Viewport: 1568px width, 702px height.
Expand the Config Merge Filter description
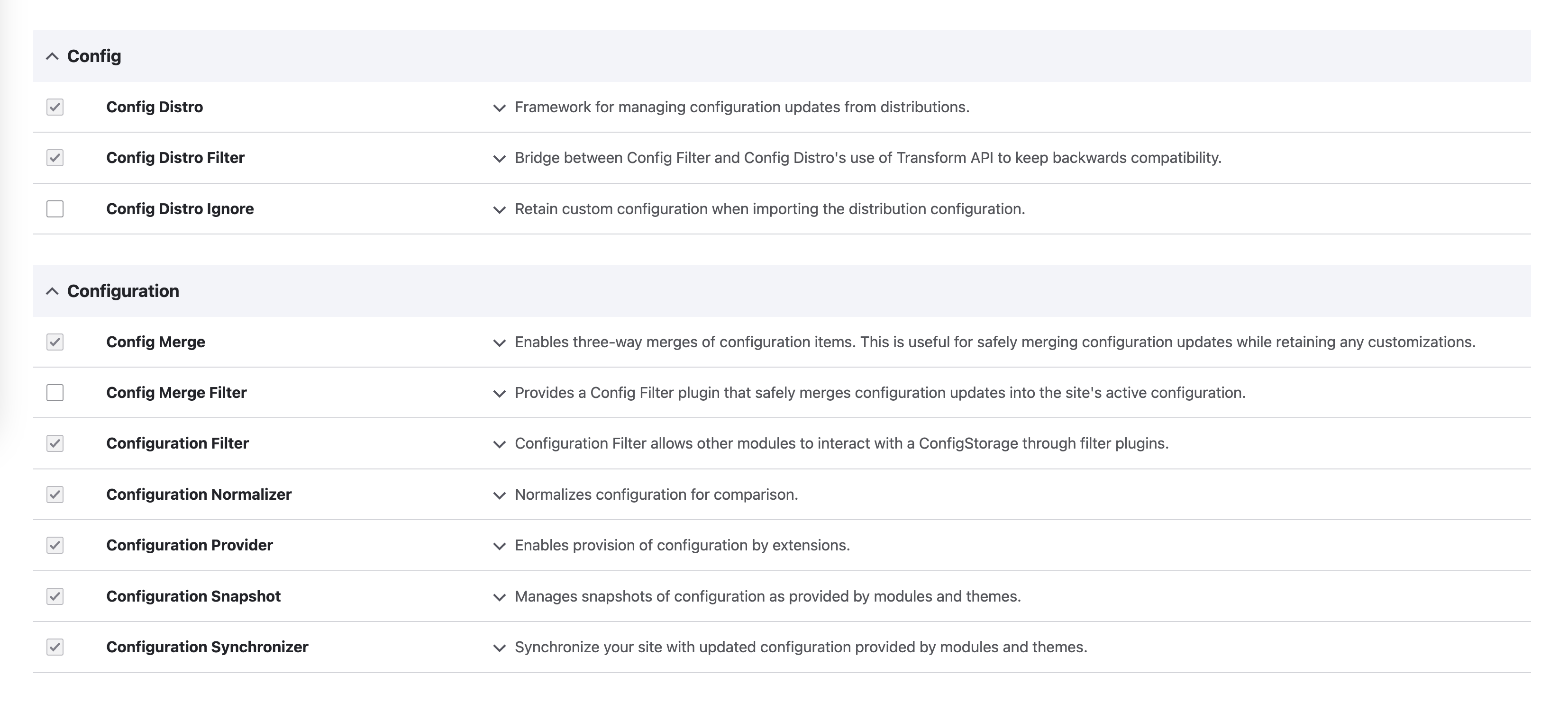point(499,393)
